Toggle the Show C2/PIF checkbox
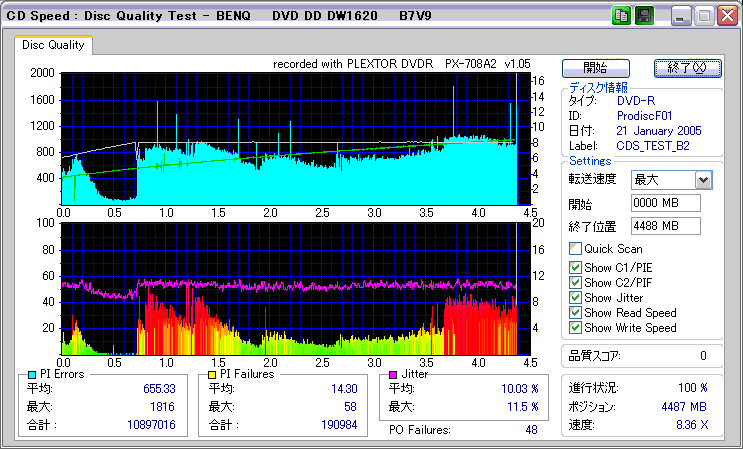The width and height of the screenshot is (743, 449). (575, 282)
